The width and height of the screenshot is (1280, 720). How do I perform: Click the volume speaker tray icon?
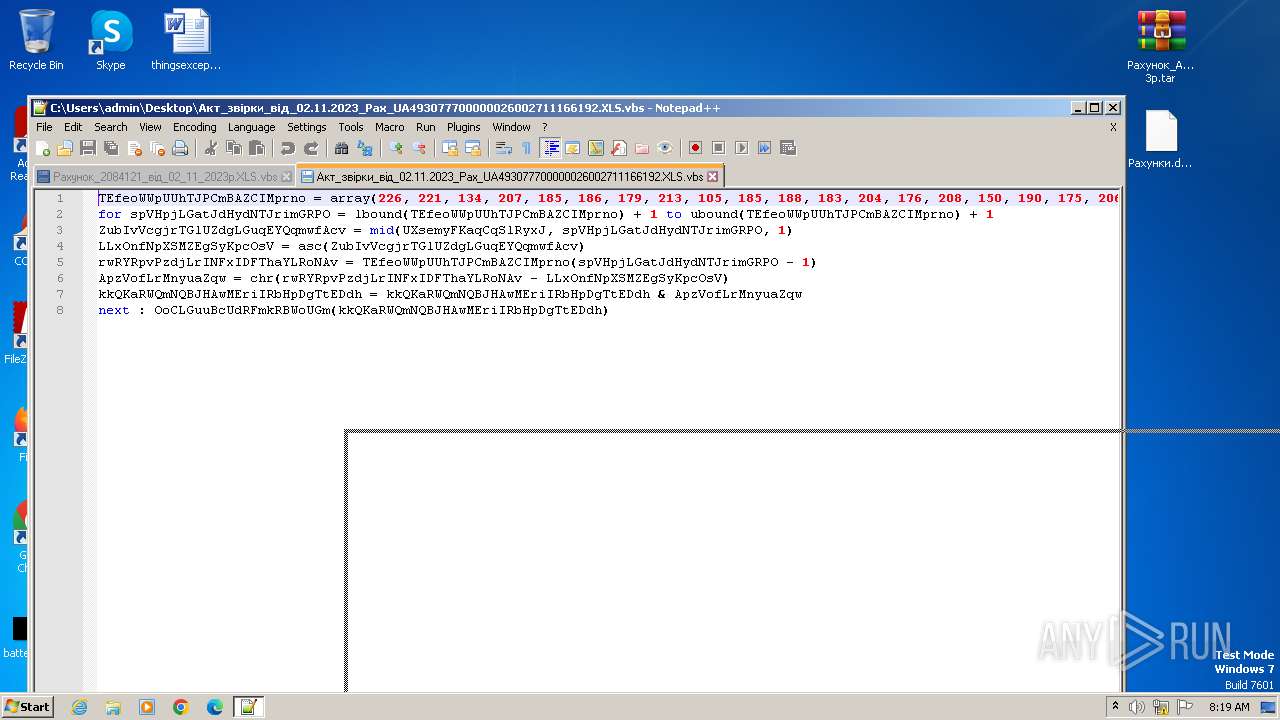[1137, 707]
